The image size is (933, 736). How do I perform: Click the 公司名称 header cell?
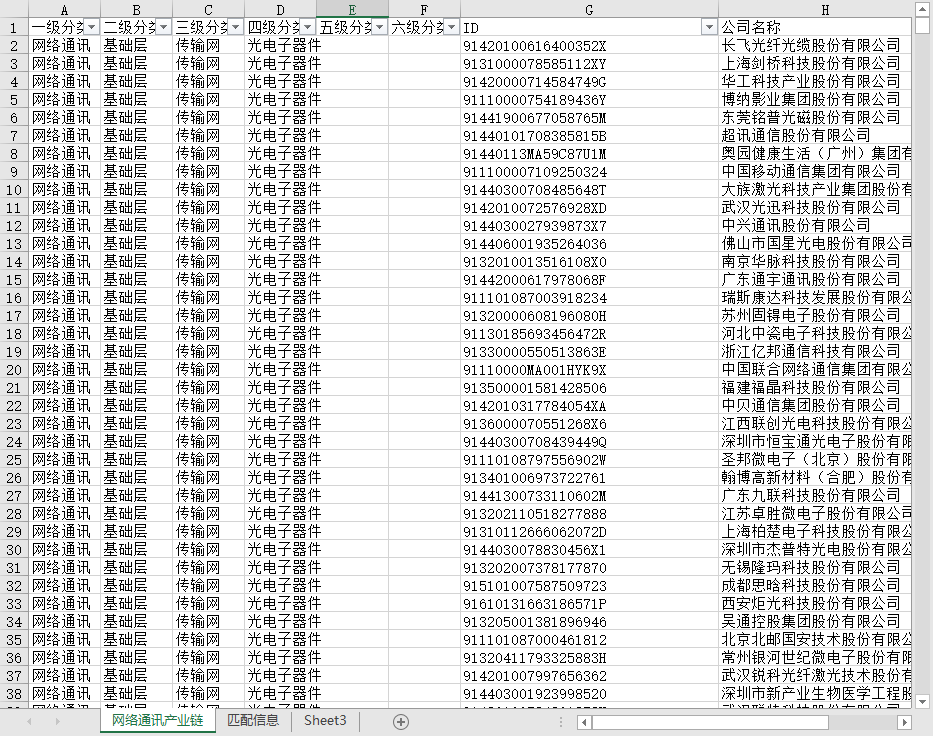point(815,27)
